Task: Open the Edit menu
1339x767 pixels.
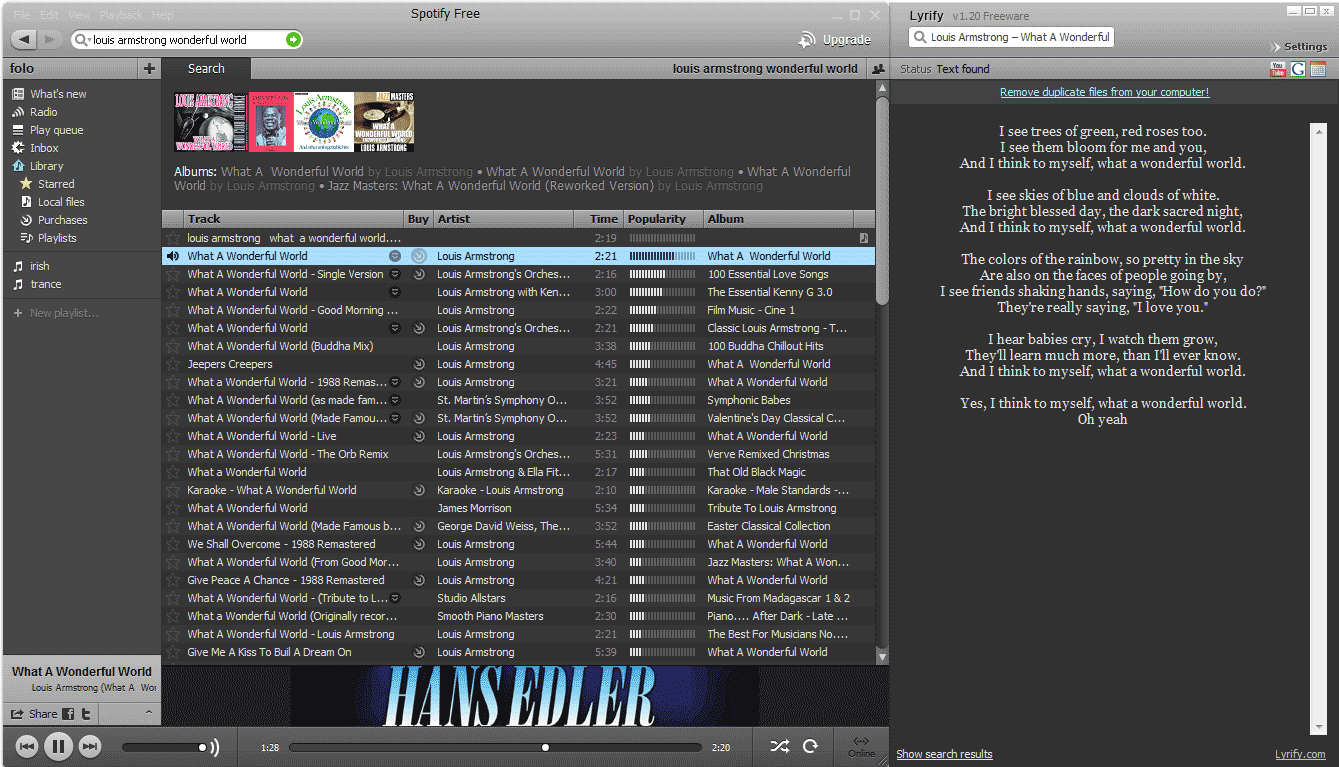Action: pyautogui.click(x=49, y=15)
